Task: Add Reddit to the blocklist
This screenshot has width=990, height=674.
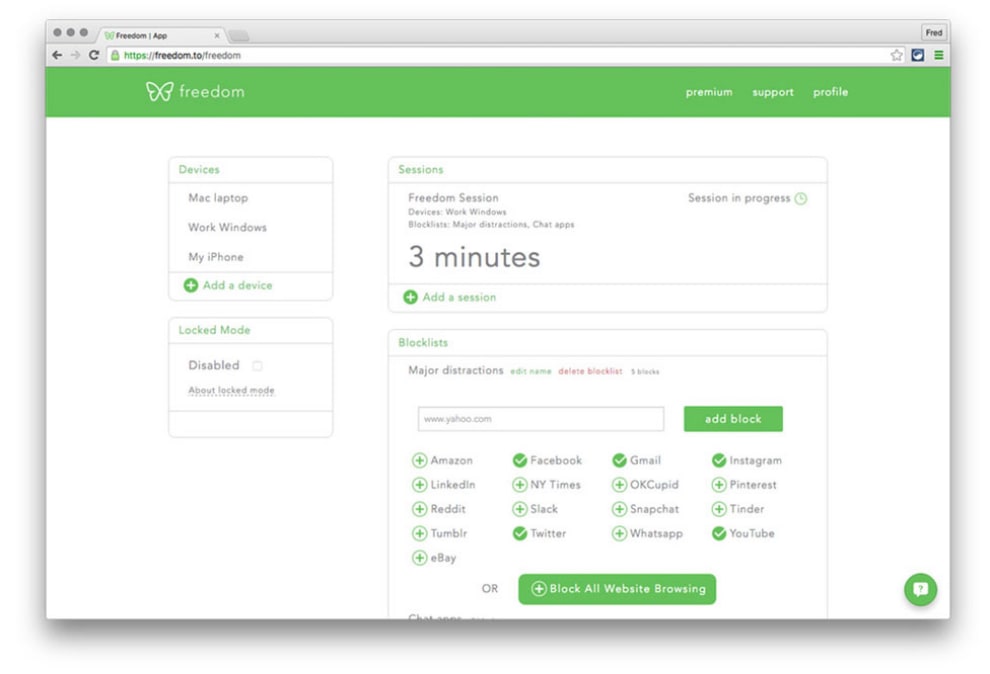Action: [419, 509]
